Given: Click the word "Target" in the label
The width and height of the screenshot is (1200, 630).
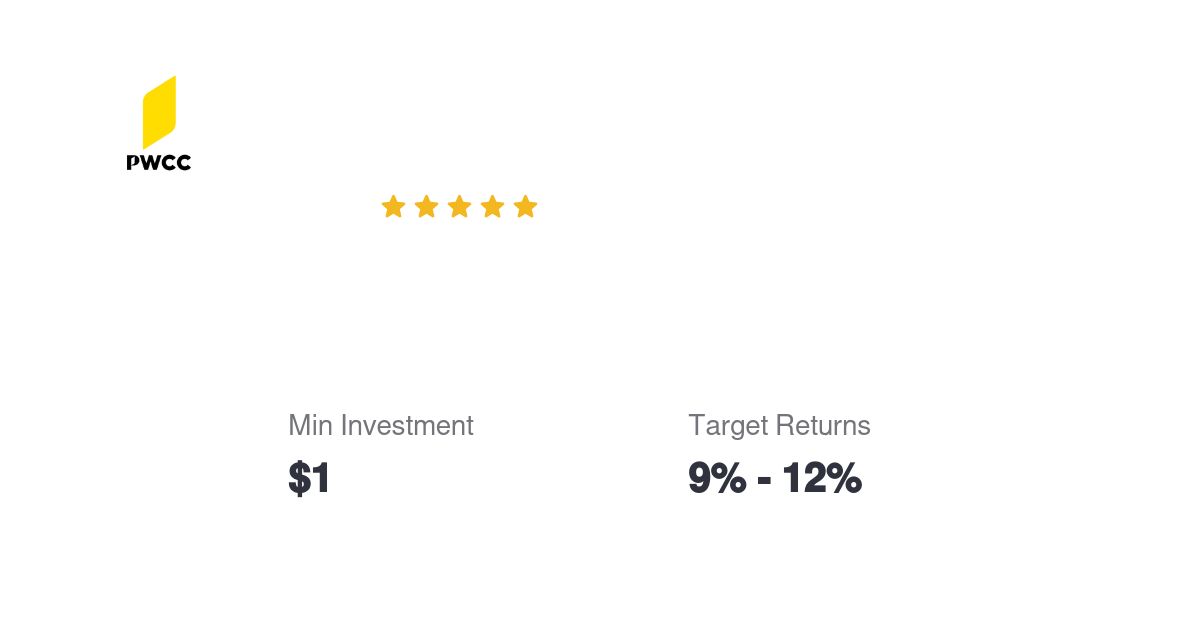Looking at the screenshot, I should tap(724, 426).
